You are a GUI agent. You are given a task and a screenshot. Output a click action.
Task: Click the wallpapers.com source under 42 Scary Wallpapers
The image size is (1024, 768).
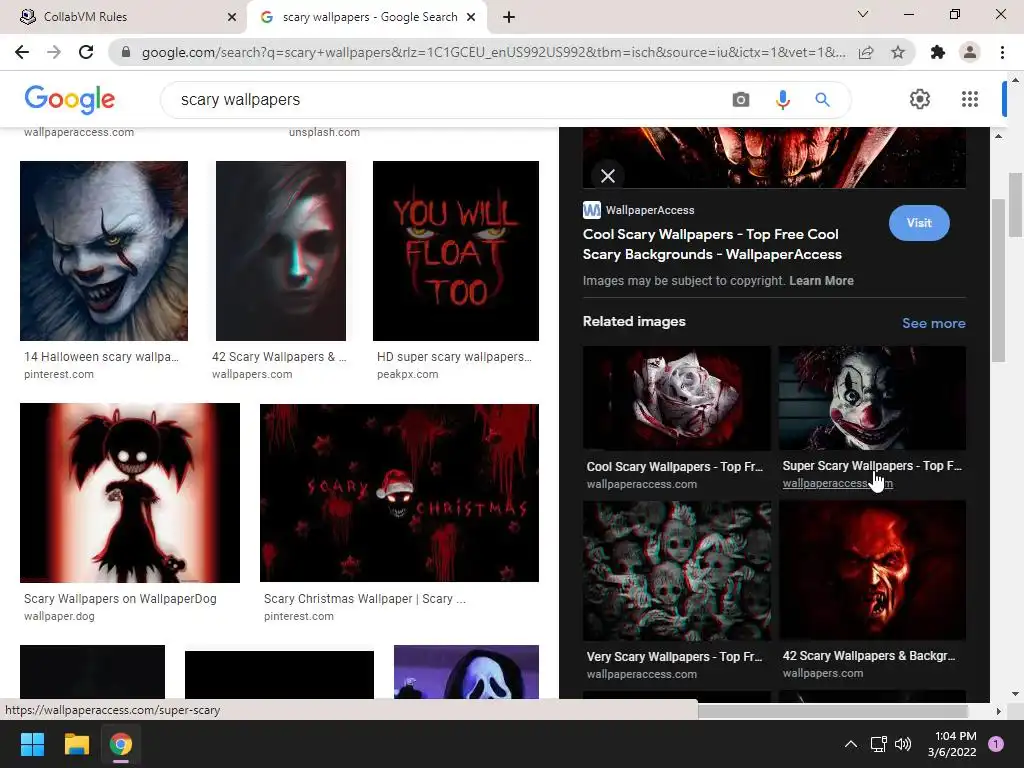click(x=252, y=374)
